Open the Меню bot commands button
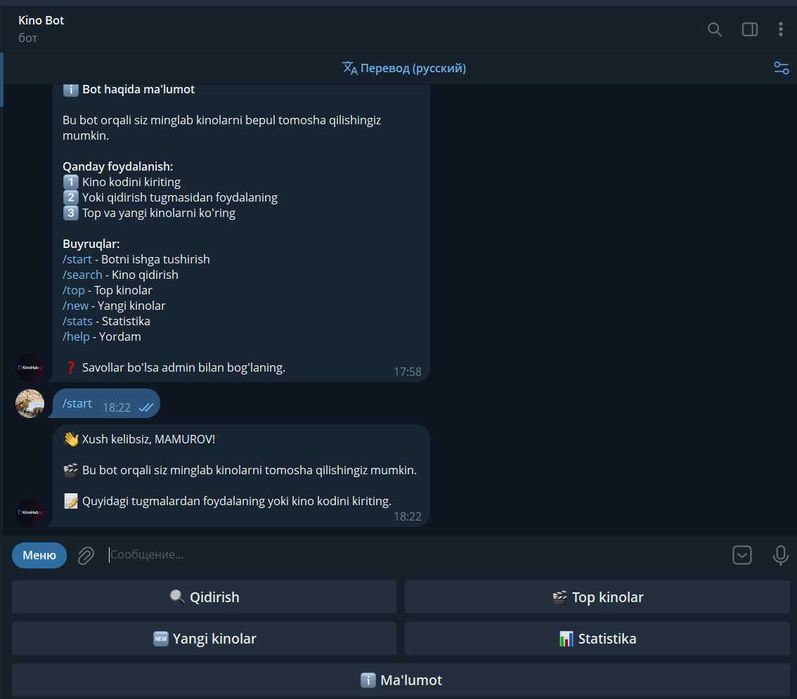Screen dimensions: 797x699 tap(39, 555)
